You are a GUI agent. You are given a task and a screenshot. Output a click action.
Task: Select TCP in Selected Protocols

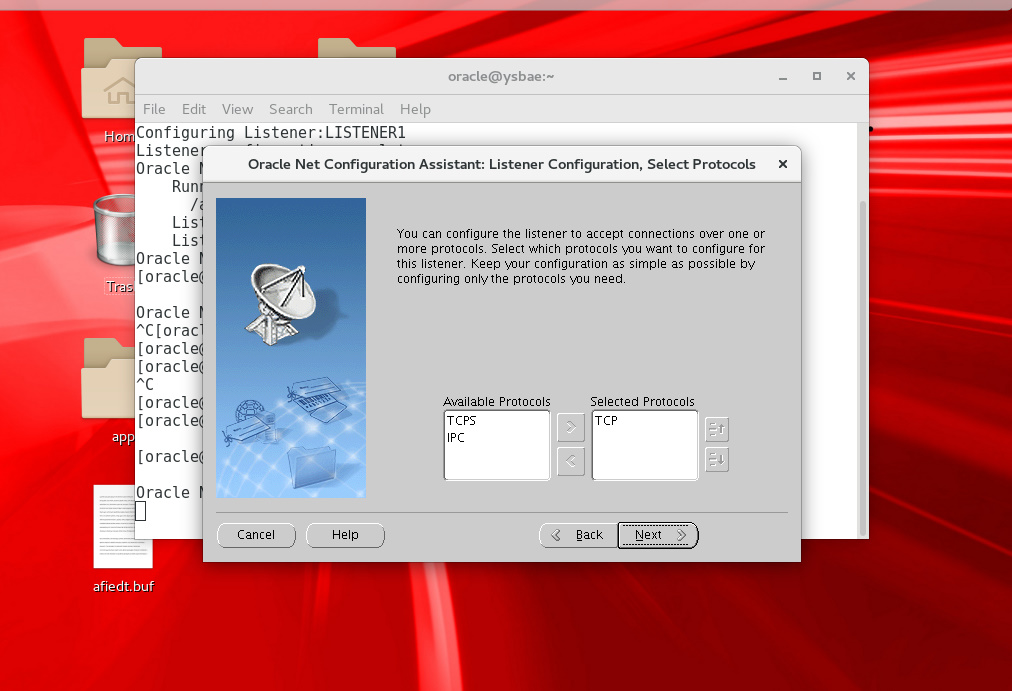pos(606,421)
